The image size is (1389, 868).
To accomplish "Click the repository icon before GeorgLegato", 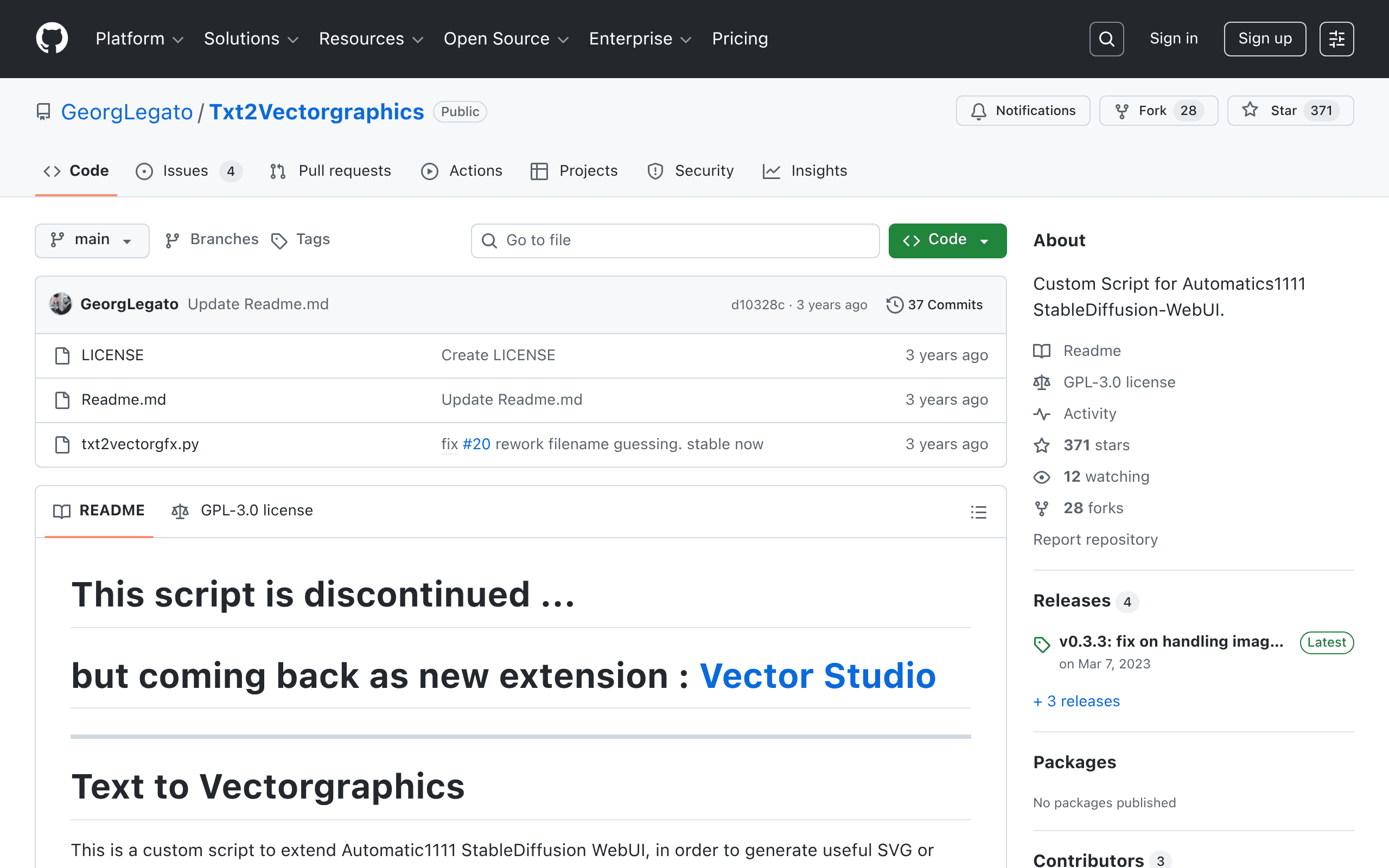I will point(43,112).
